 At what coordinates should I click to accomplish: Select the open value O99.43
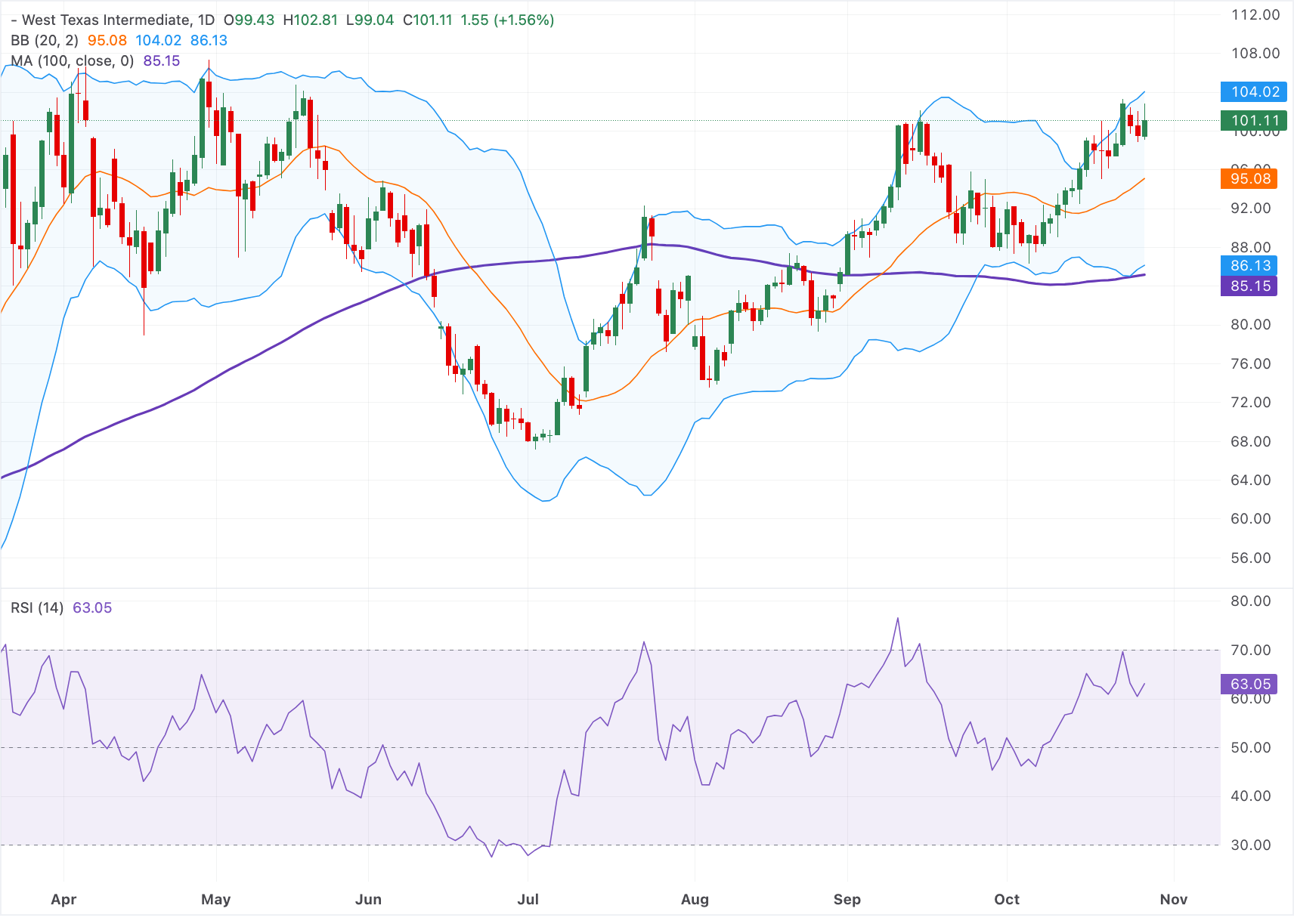point(249,20)
